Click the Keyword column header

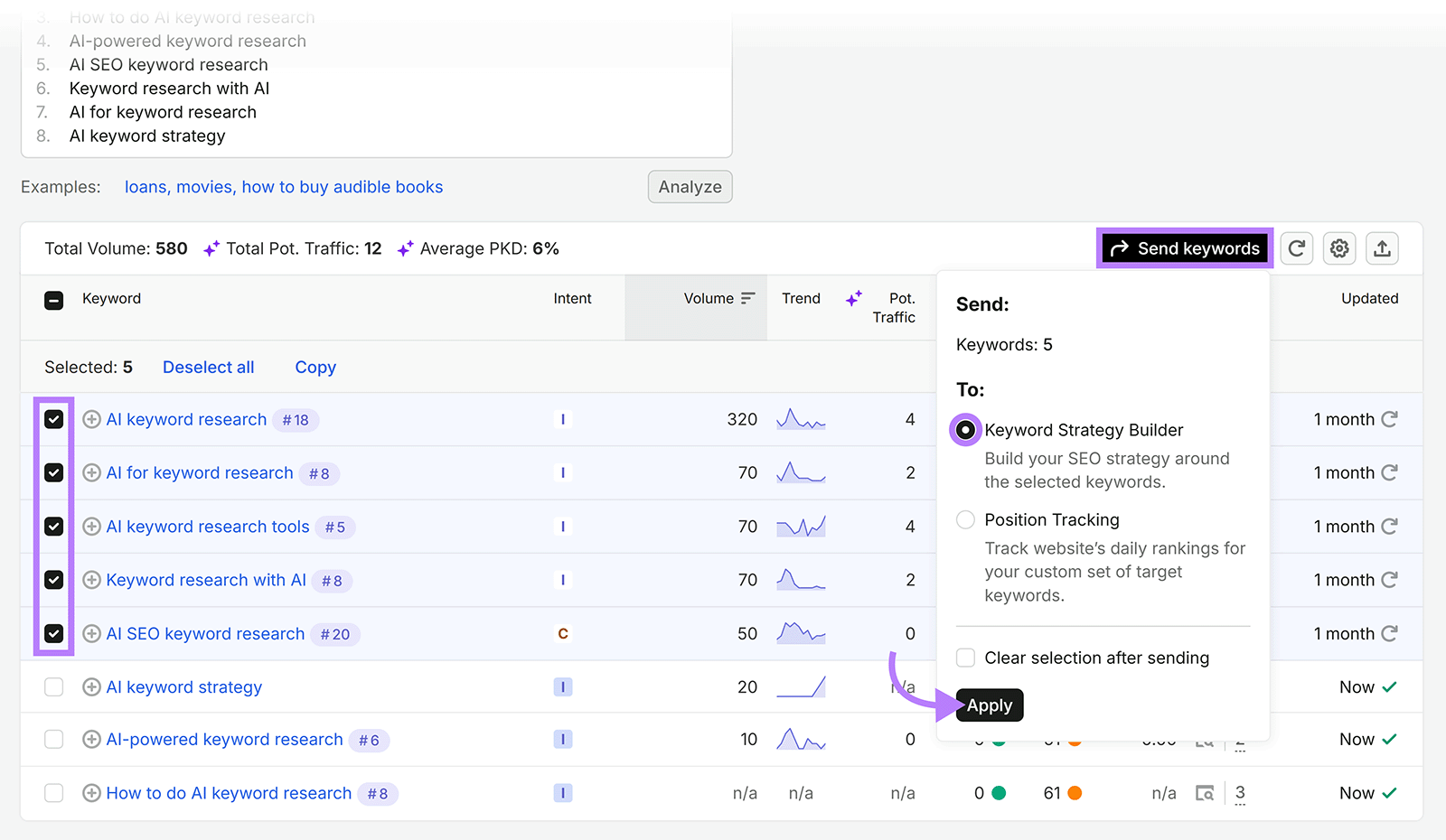pyautogui.click(x=112, y=299)
